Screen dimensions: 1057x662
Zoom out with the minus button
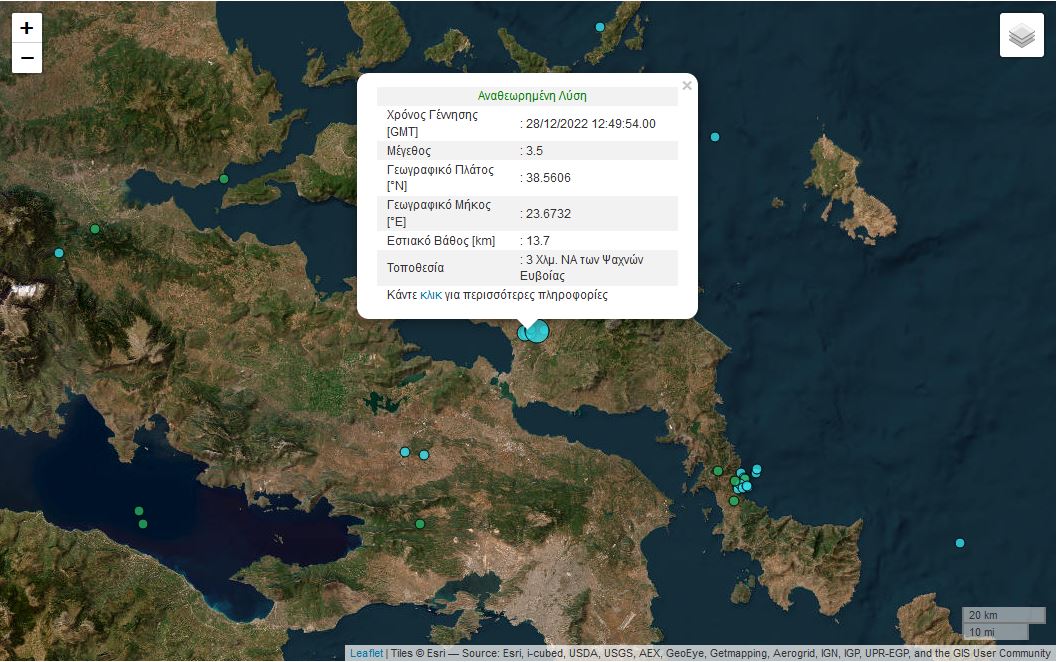[27, 58]
